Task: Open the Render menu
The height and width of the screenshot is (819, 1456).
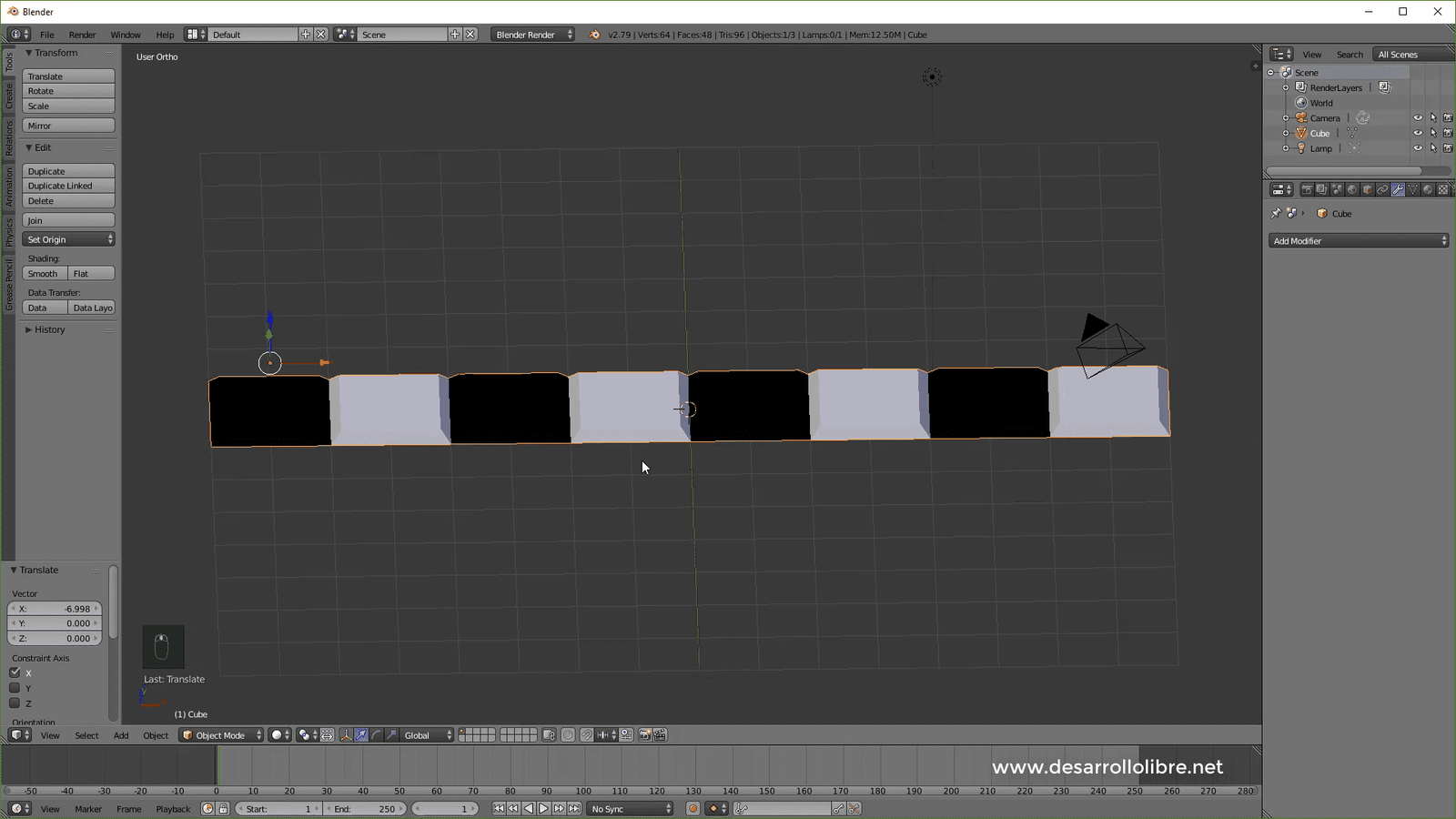Action: coord(82,35)
